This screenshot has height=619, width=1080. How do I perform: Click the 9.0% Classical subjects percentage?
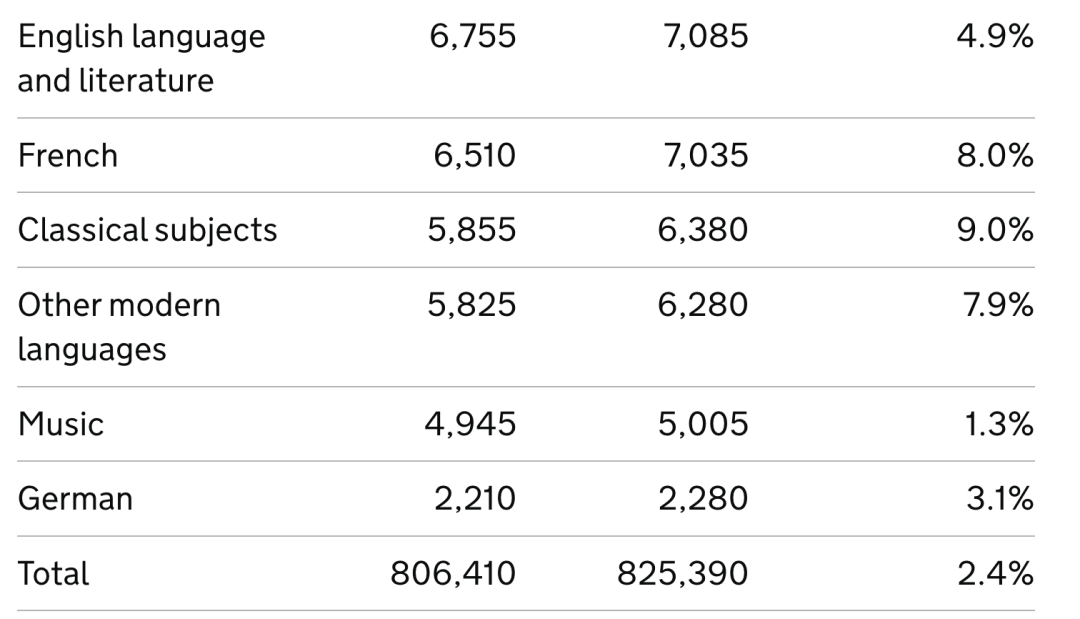(995, 230)
